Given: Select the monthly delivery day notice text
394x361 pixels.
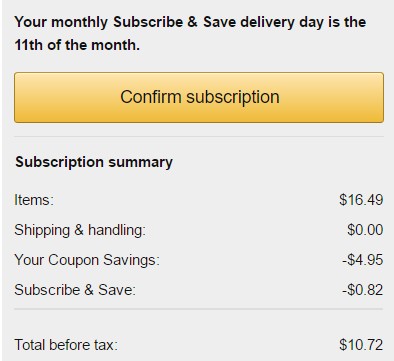Looking at the screenshot, I should [190, 33].
